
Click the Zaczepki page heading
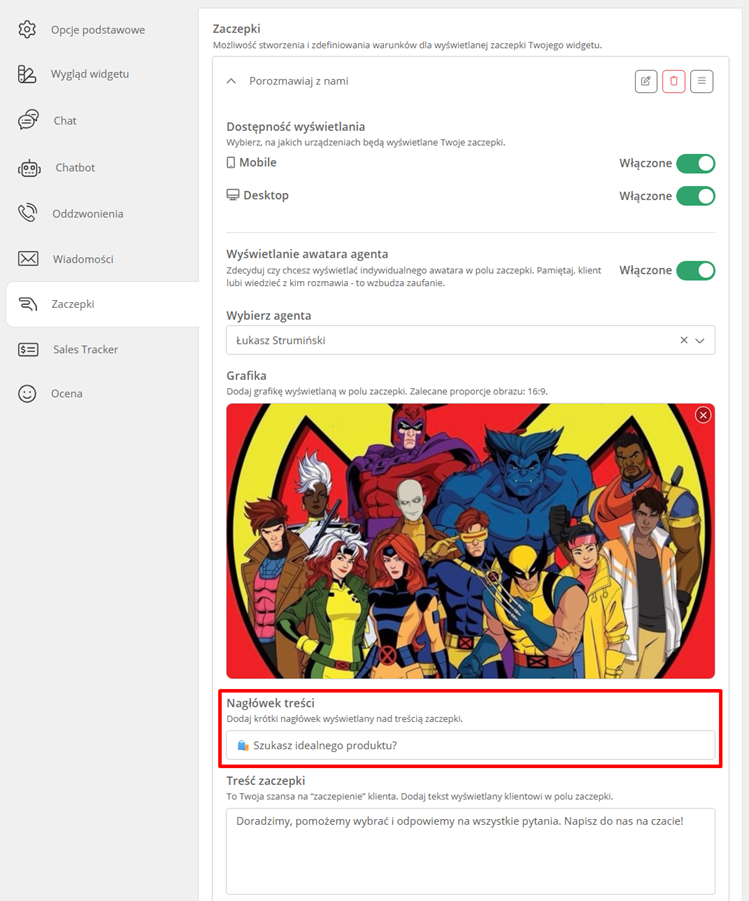coord(236,29)
